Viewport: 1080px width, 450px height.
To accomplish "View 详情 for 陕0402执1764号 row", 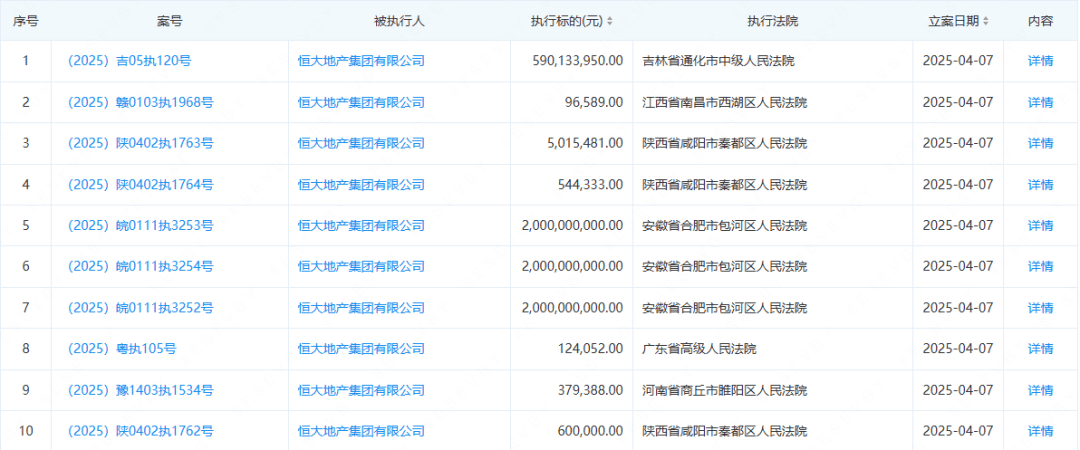I will tap(1040, 185).
